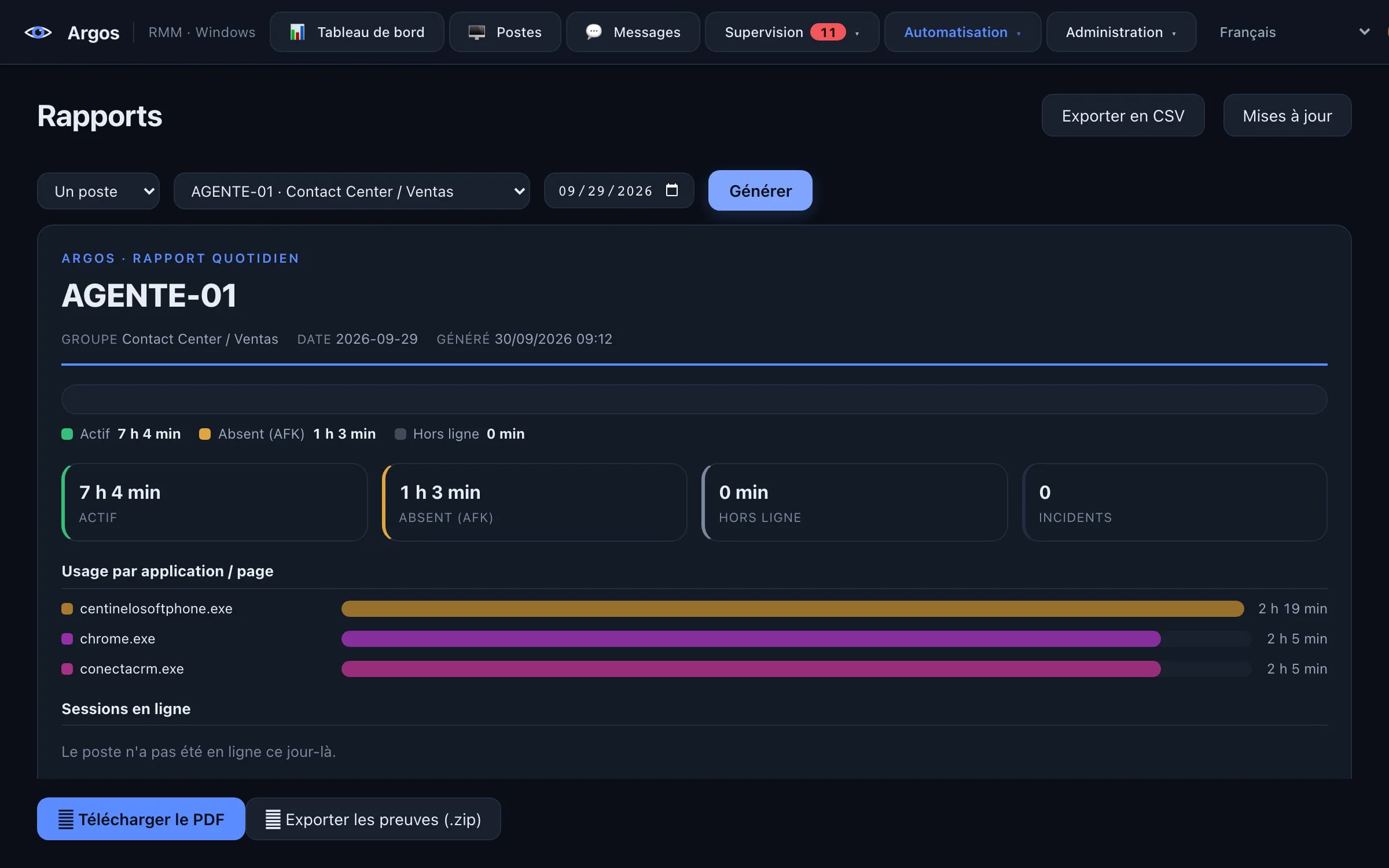Click Exporter les preuves (.zip)
1389x868 pixels.
tap(373, 819)
